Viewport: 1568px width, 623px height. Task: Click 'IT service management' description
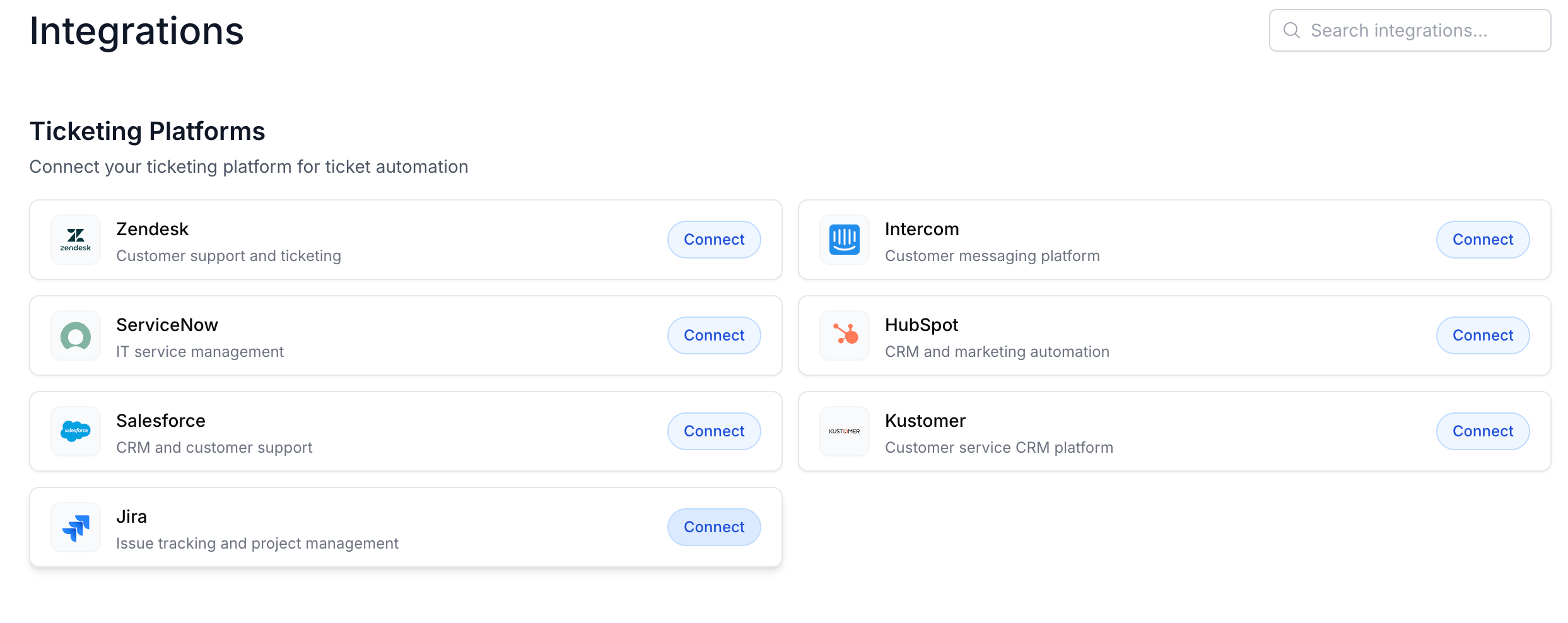(x=200, y=352)
